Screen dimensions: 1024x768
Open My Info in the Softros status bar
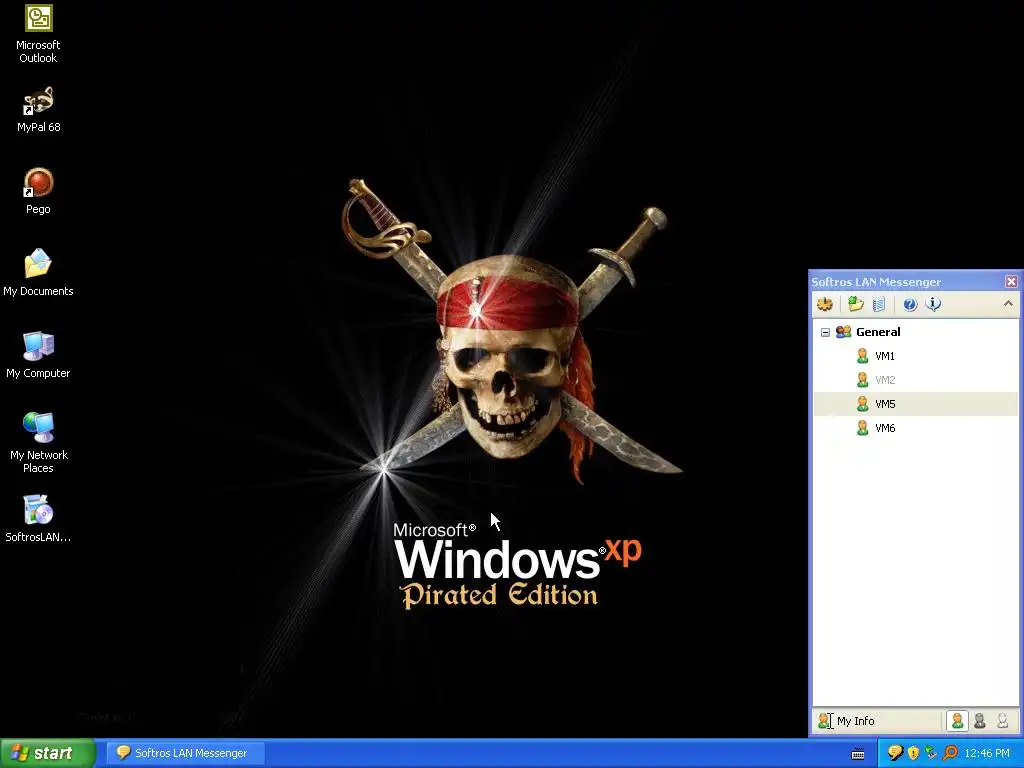(846, 721)
